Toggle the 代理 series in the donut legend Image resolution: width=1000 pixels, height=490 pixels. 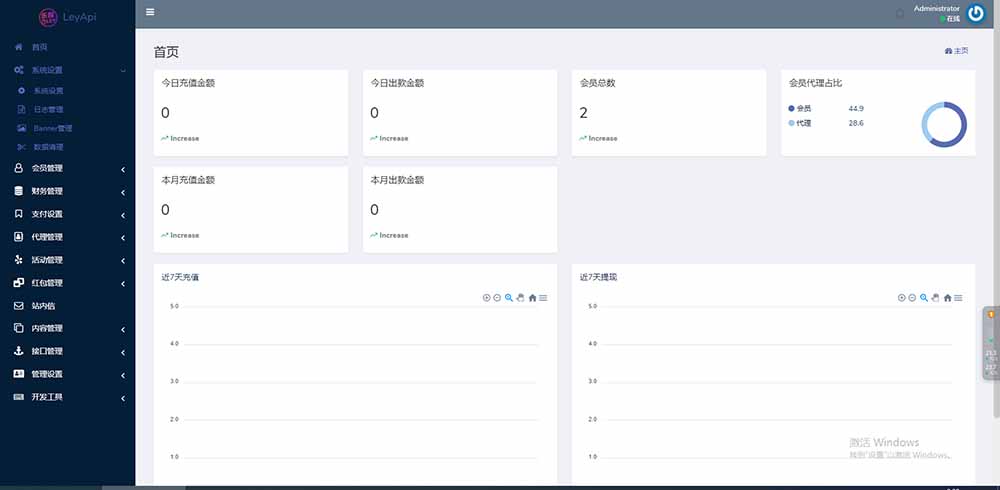coord(804,123)
